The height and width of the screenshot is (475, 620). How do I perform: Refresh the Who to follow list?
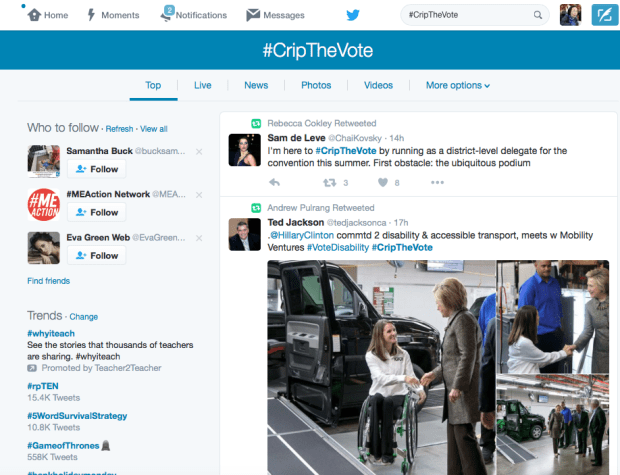[119, 129]
